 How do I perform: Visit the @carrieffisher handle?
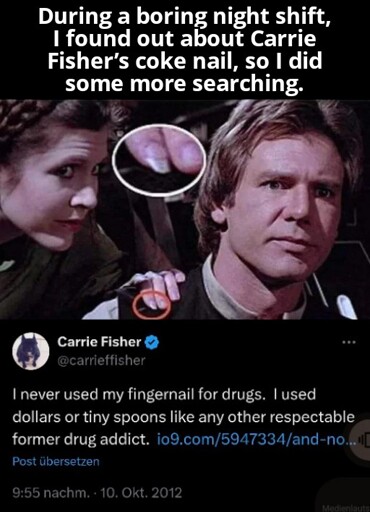(101, 360)
